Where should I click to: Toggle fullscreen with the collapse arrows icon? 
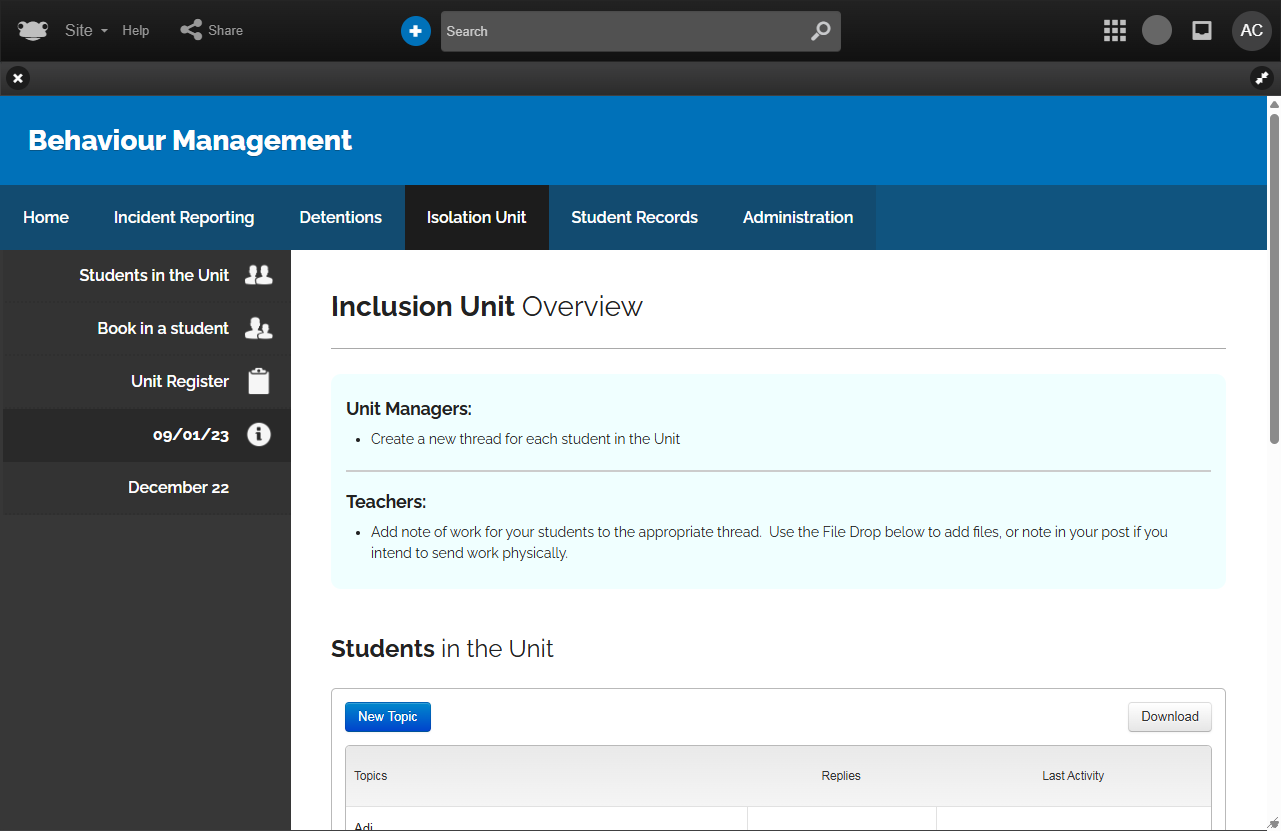tap(1262, 77)
